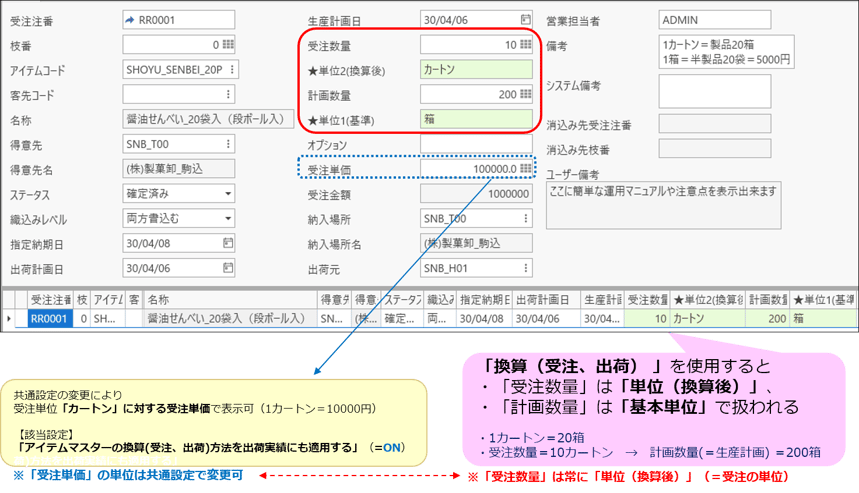Open lookup dots for アイテムコード field
Image resolution: width=859 pixels, height=493 pixels.
(232, 70)
